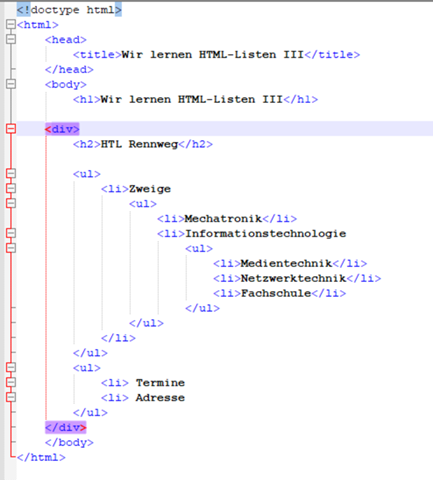Image resolution: width=433 pixels, height=480 pixels.
Task: Collapse the Zweige li fold marker
Action: pos(11,188)
